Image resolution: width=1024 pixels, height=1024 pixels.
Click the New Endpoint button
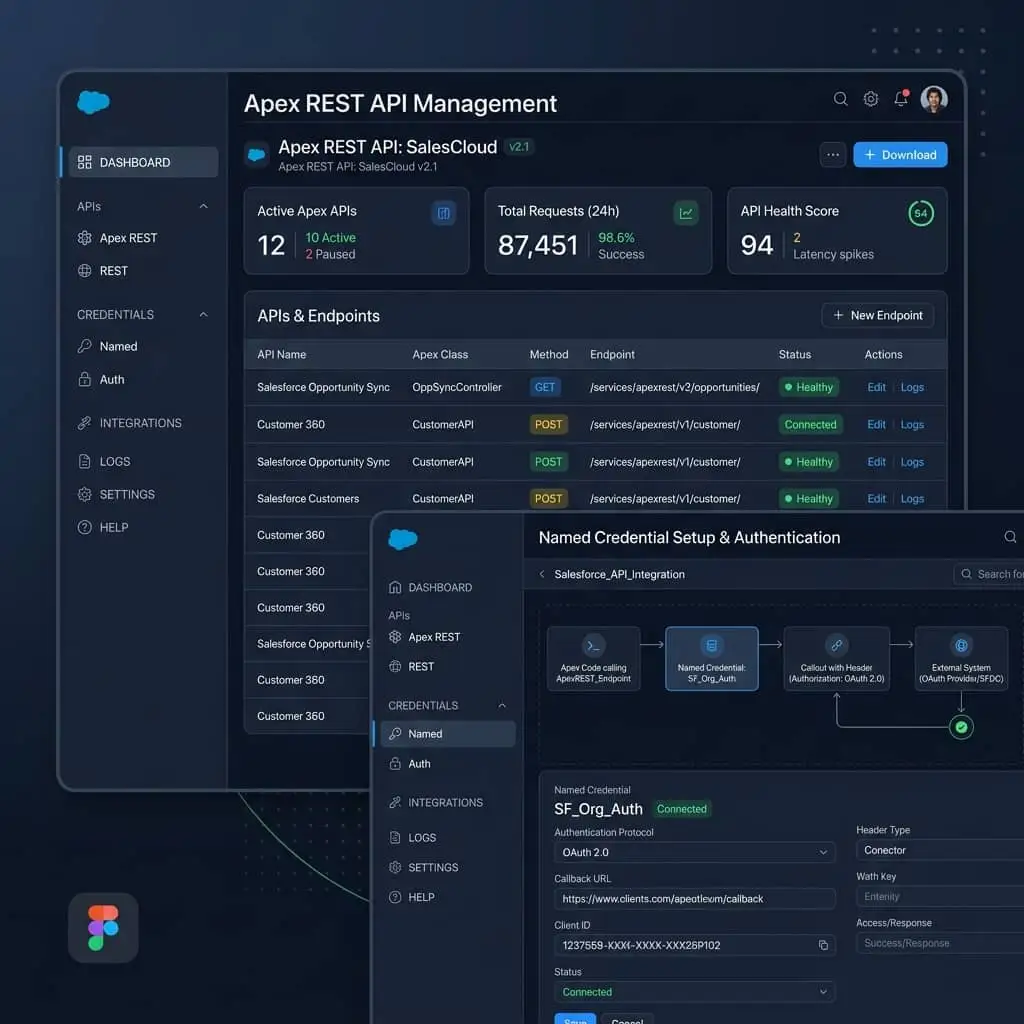coord(878,315)
